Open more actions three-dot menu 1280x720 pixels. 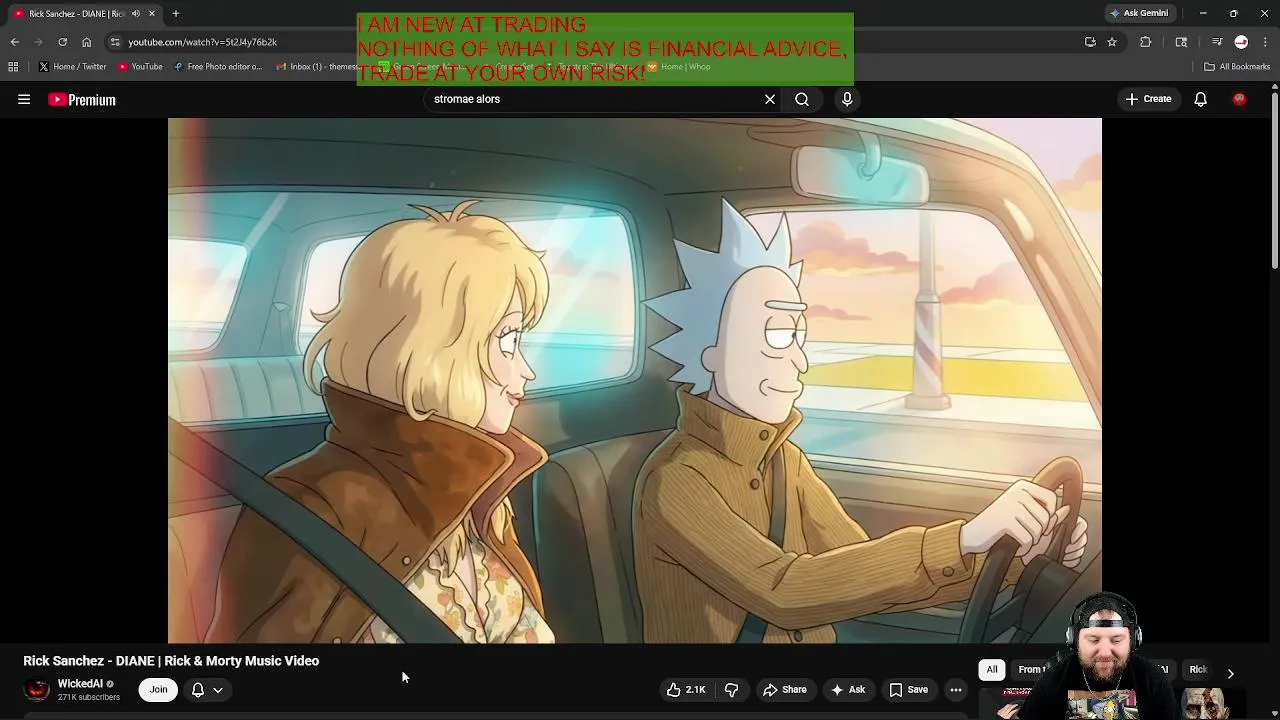tap(956, 689)
